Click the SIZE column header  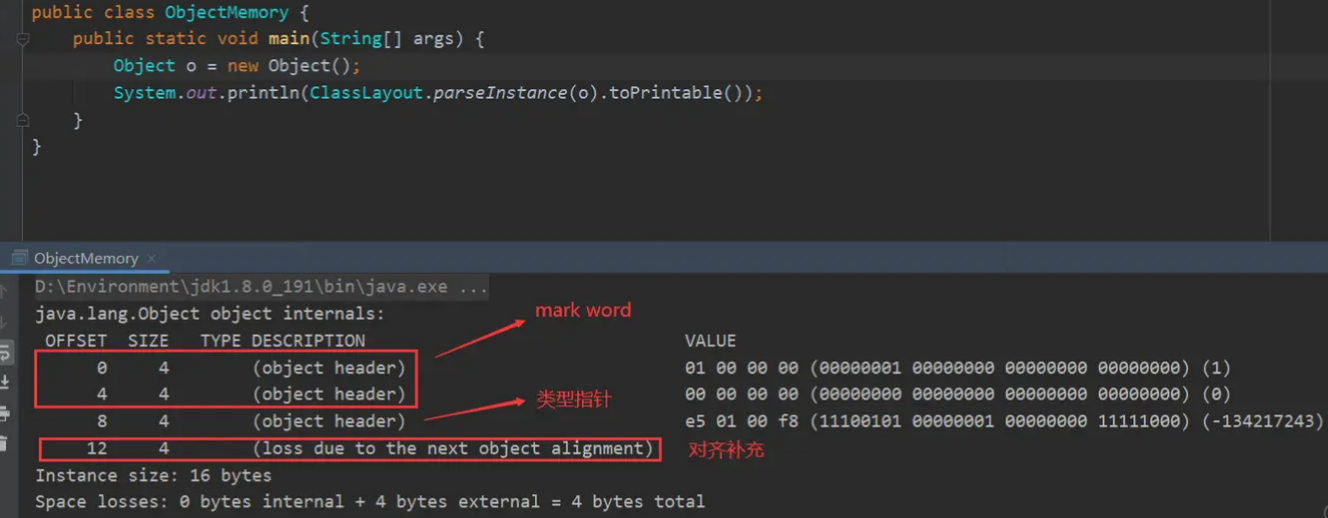(148, 341)
